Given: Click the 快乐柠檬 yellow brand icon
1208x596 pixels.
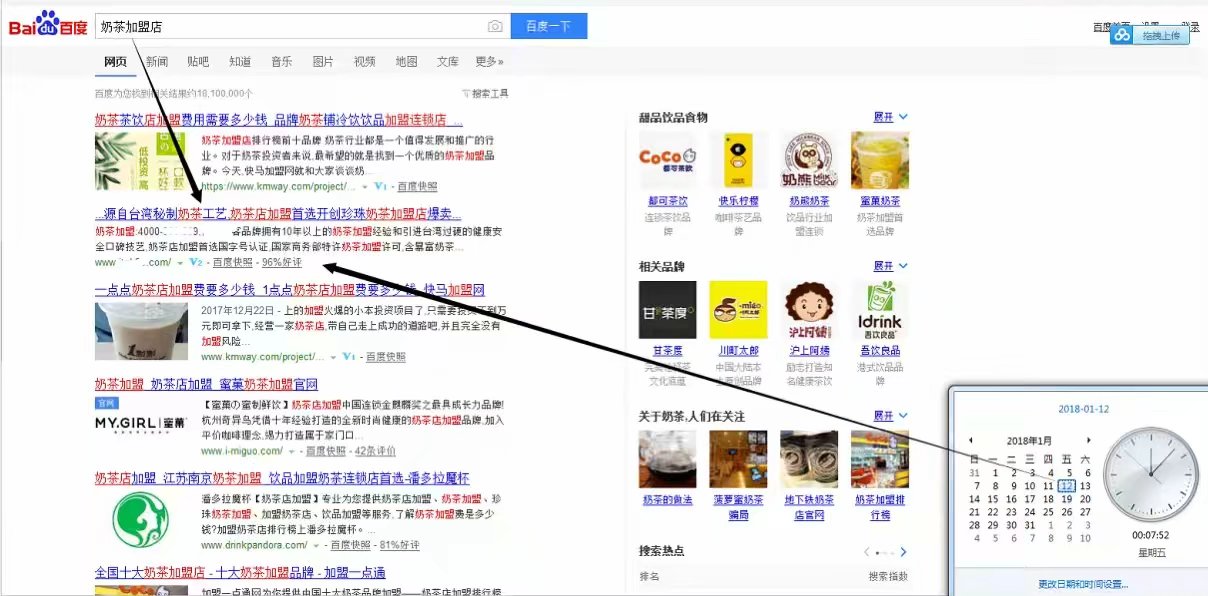Looking at the screenshot, I should point(738,160).
